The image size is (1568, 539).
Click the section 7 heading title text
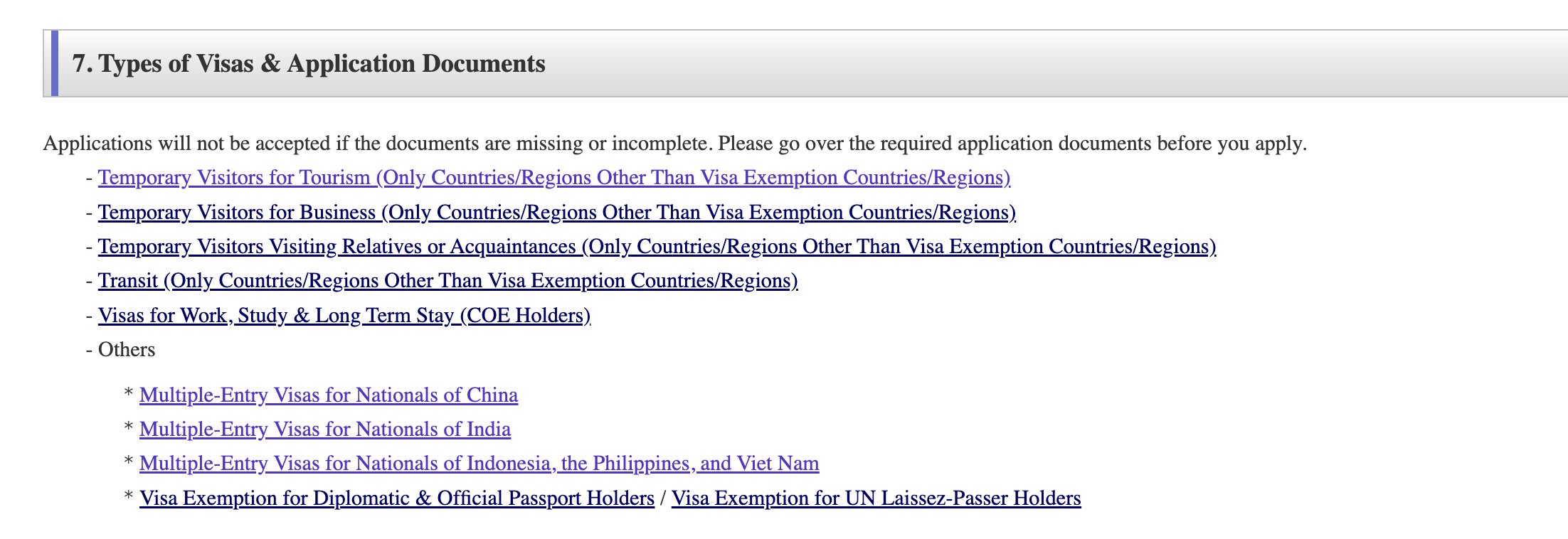[x=309, y=64]
